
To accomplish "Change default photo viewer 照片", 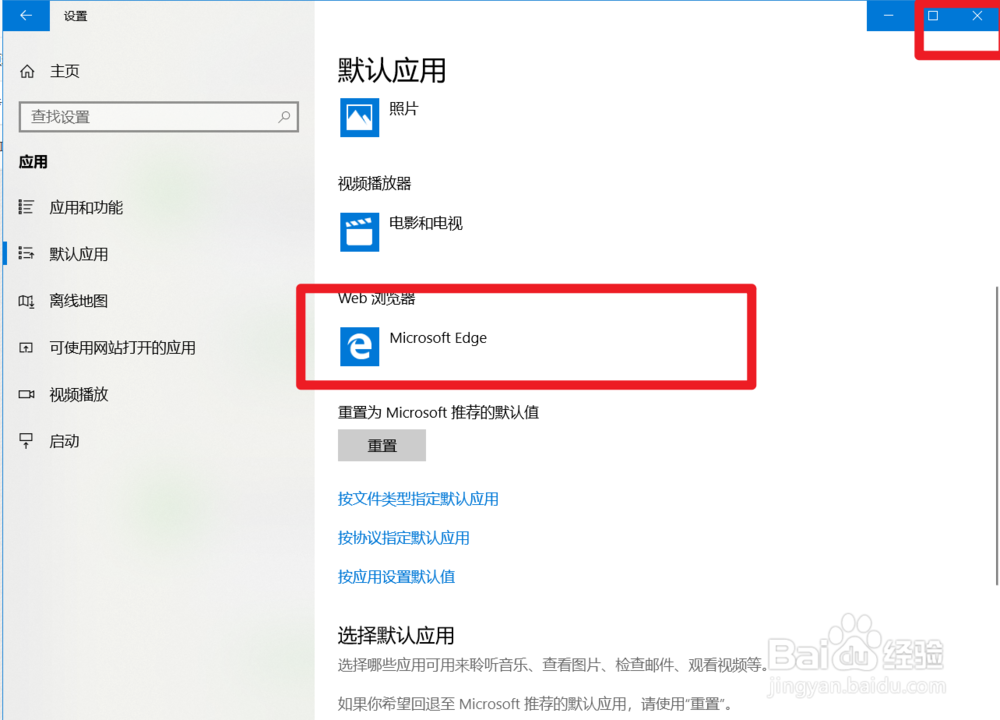I will 404,109.
